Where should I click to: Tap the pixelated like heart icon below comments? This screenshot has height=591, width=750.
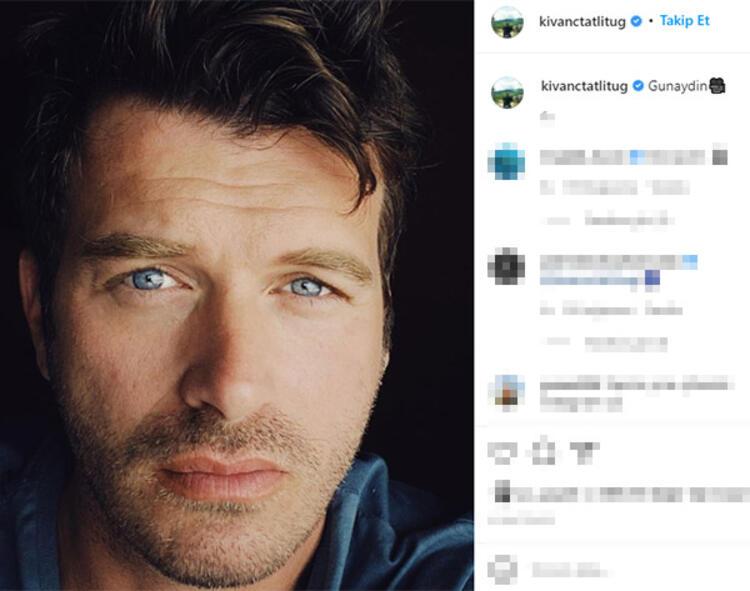502,452
